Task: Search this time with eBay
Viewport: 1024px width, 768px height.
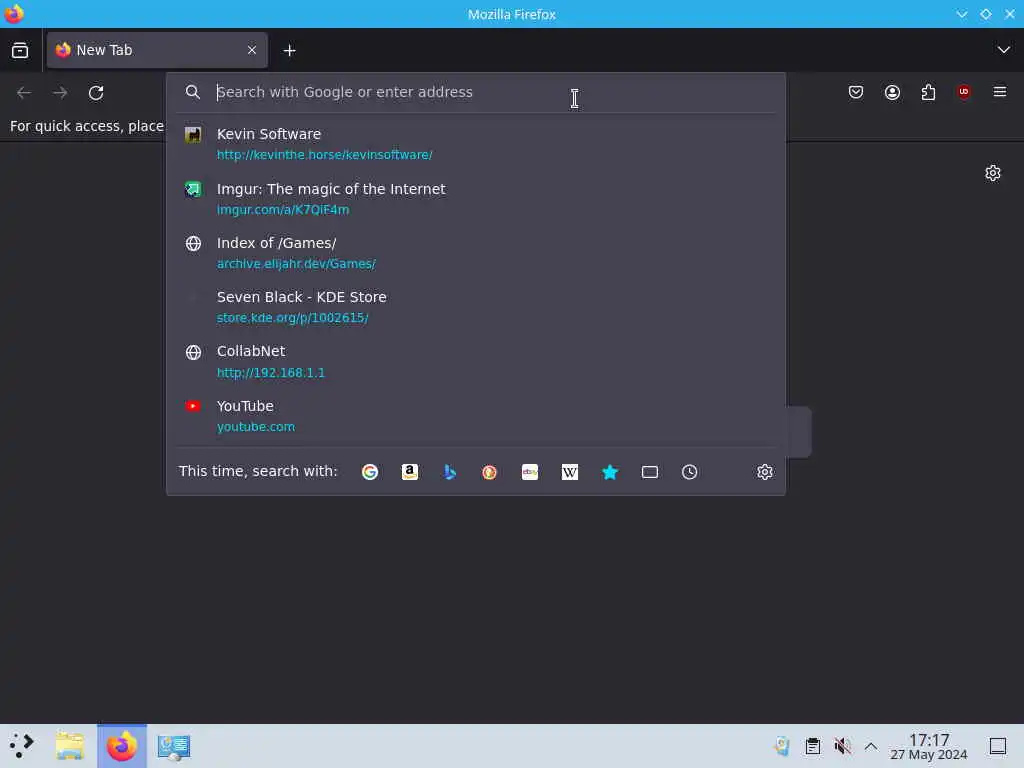Action: 530,472
